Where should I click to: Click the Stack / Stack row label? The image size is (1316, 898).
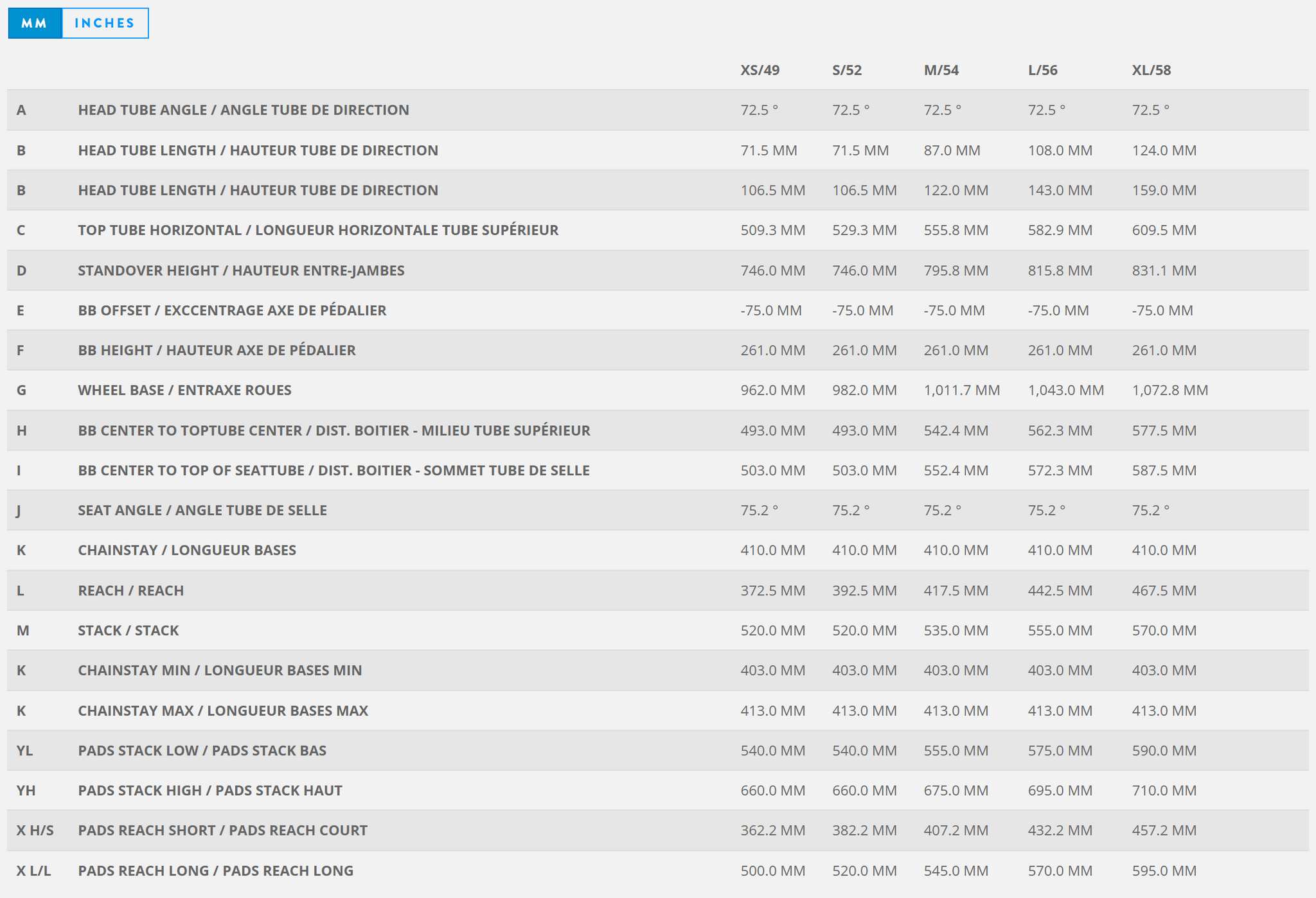coord(129,630)
